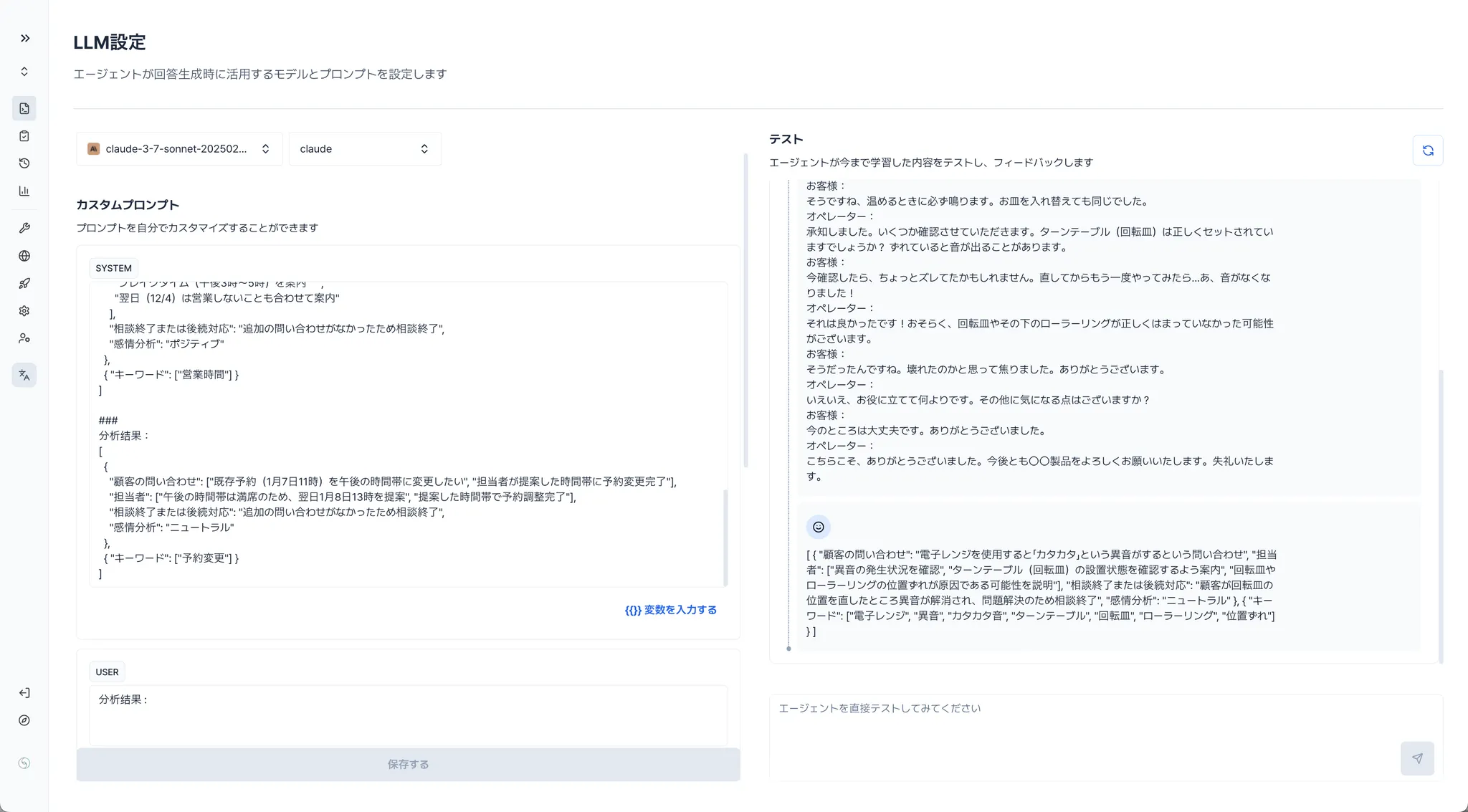1468x812 pixels.
Task: Open the claude-3-7-sonnet model dropdown
Action: pos(179,149)
